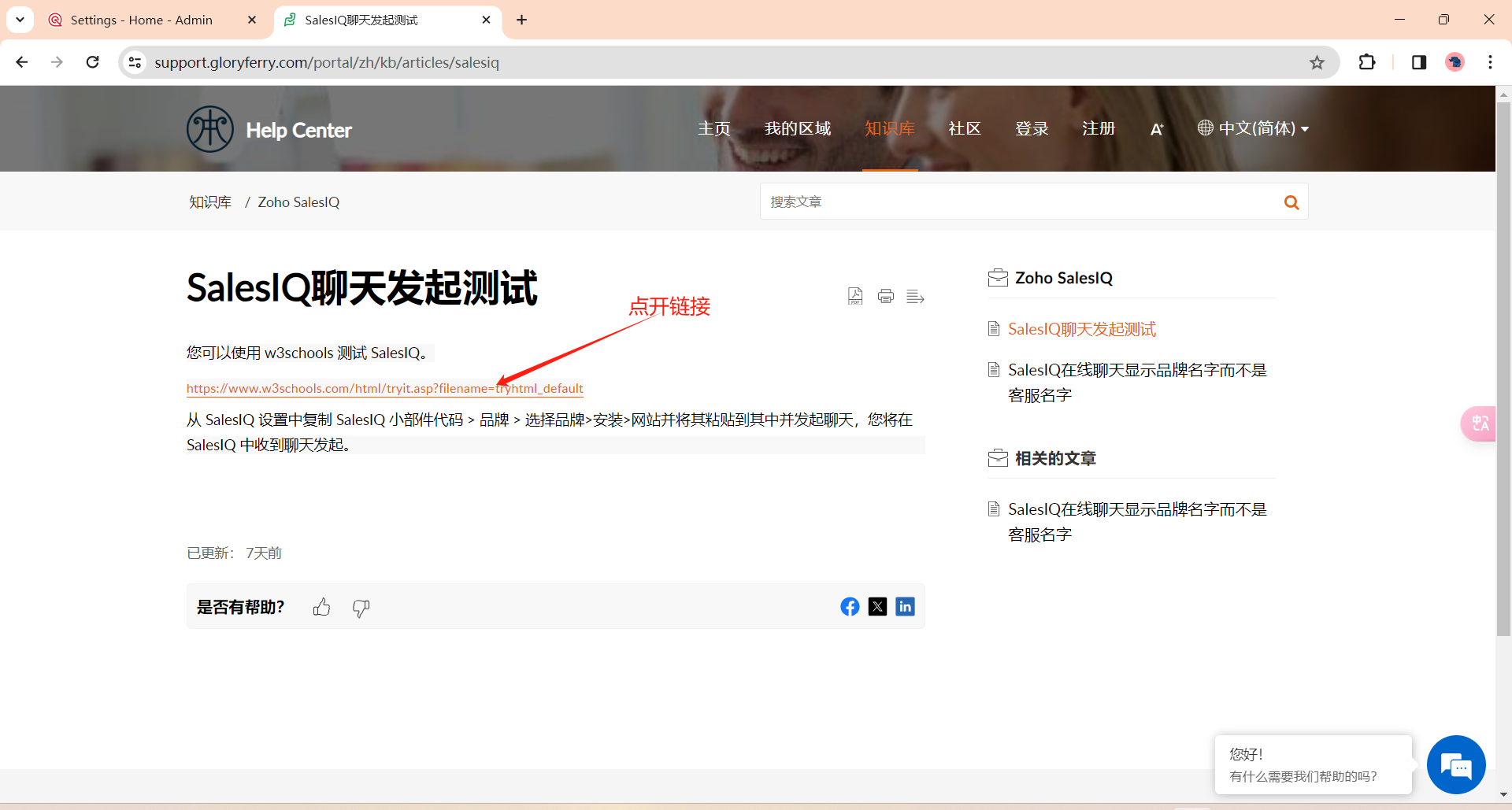The height and width of the screenshot is (810, 1512).
Task: Open a new browser tab
Action: point(522,20)
